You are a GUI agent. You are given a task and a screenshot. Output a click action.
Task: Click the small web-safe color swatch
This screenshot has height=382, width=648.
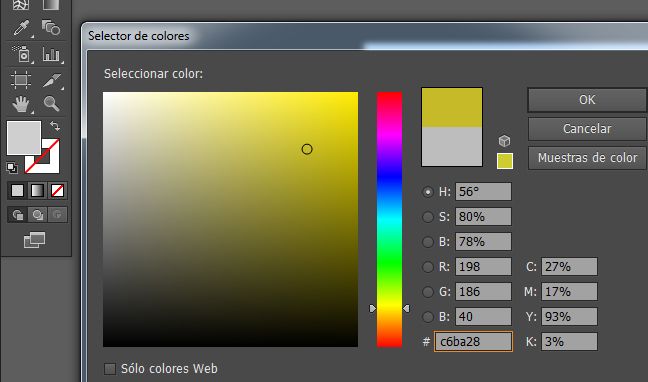pyautogui.click(x=505, y=161)
